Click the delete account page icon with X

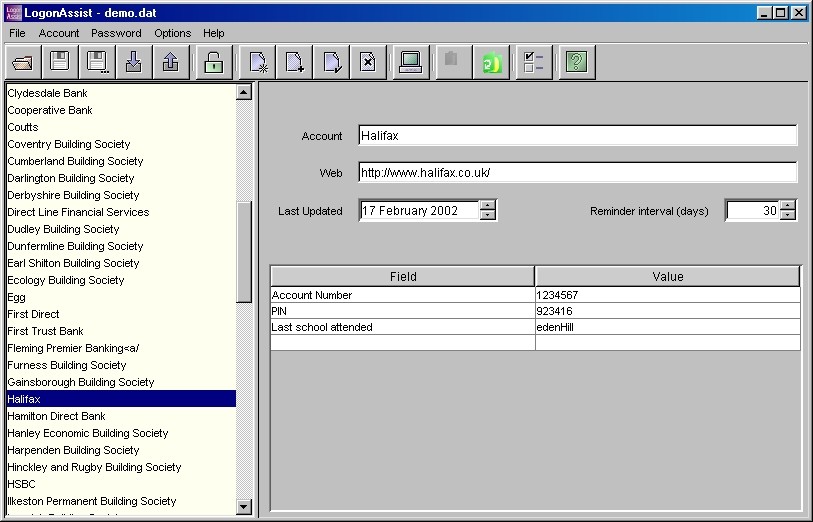(x=368, y=62)
